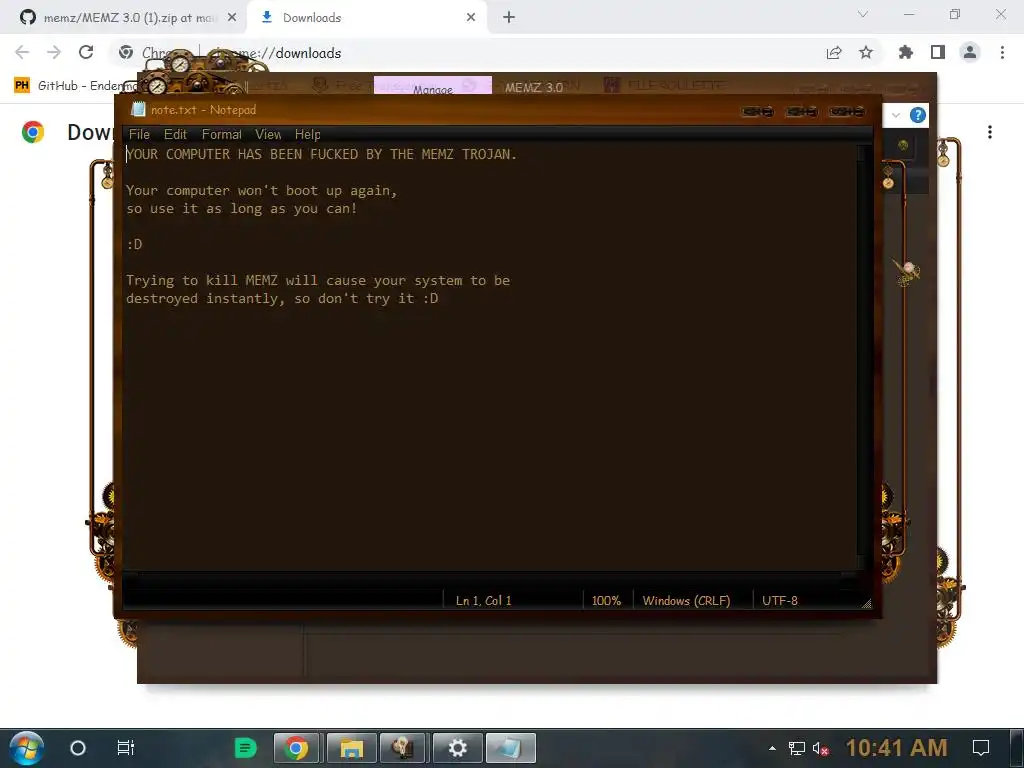Image resolution: width=1024 pixels, height=768 pixels.
Task: Click the 10:41 AM clock
Action: (x=897, y=748)
